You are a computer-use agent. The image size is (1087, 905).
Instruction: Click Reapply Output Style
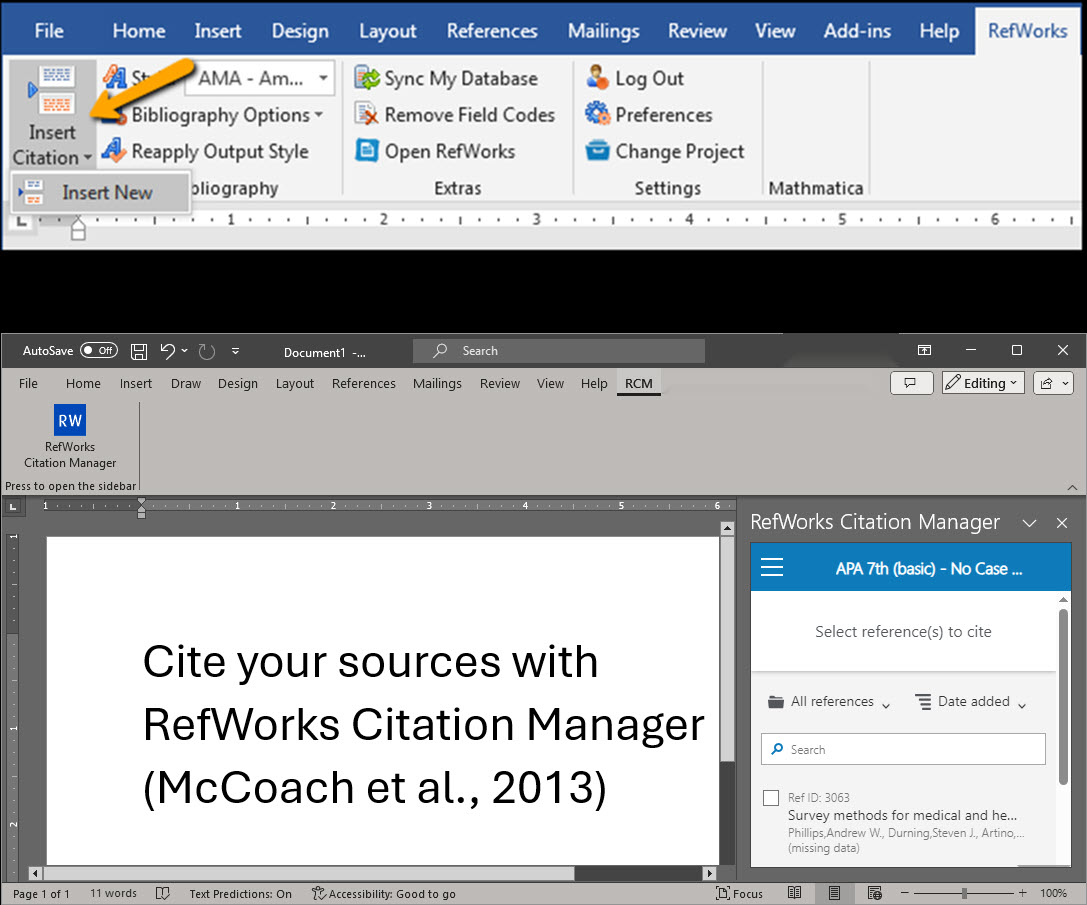click(x=205, y=151)
